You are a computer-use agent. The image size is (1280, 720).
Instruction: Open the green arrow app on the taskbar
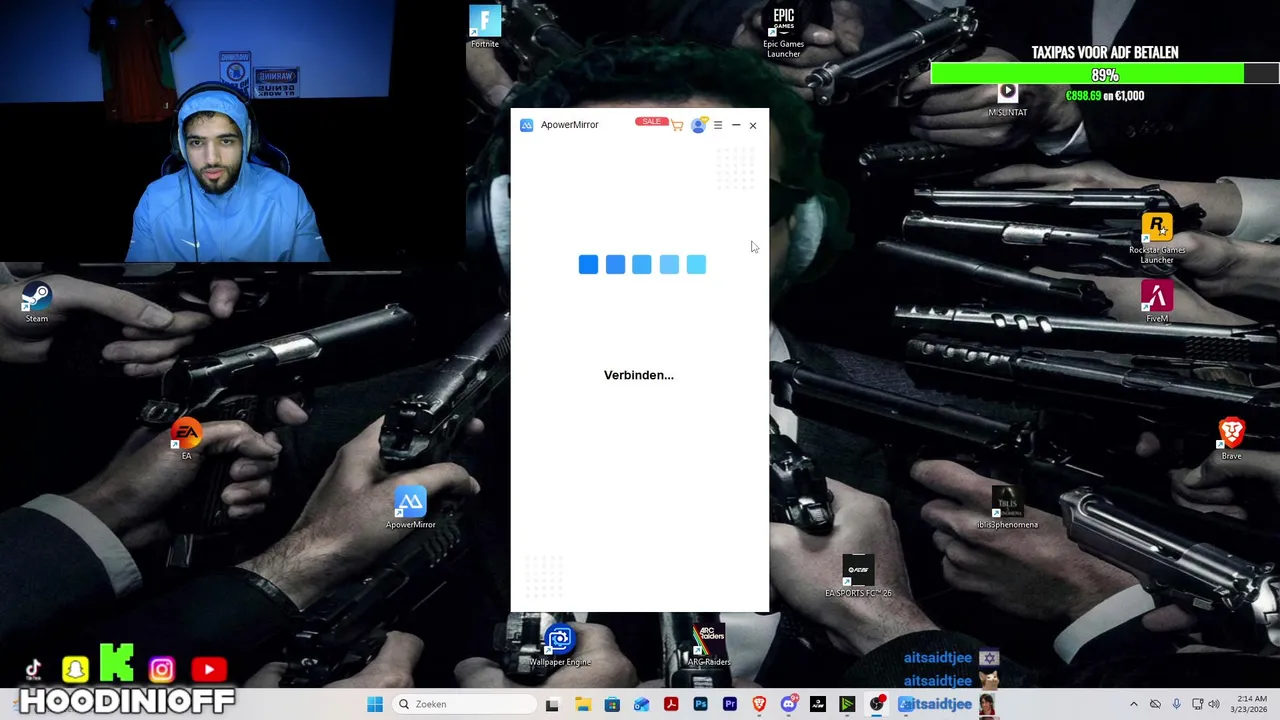pyautogui.click(x=847, y=704)
